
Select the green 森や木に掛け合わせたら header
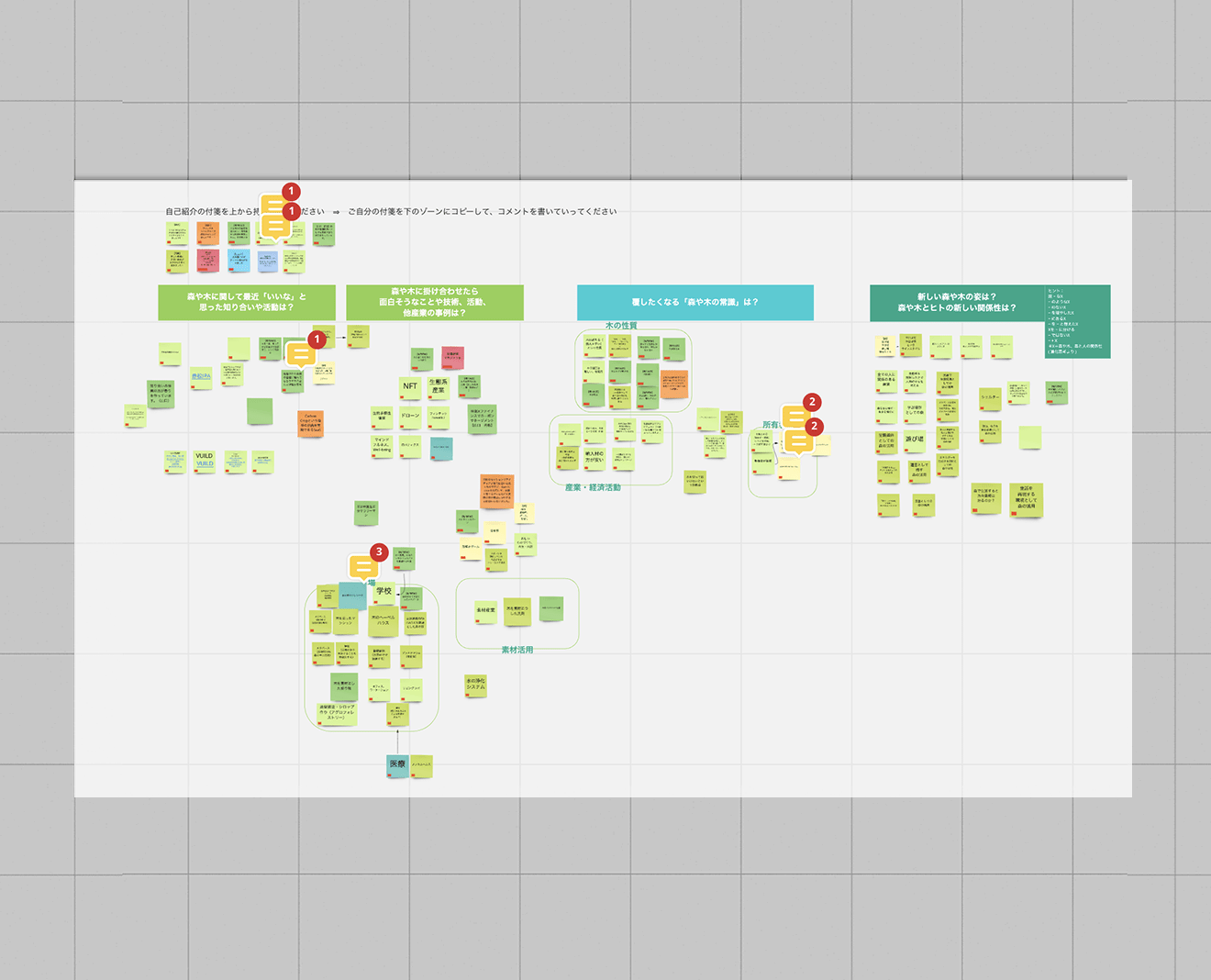434,302
